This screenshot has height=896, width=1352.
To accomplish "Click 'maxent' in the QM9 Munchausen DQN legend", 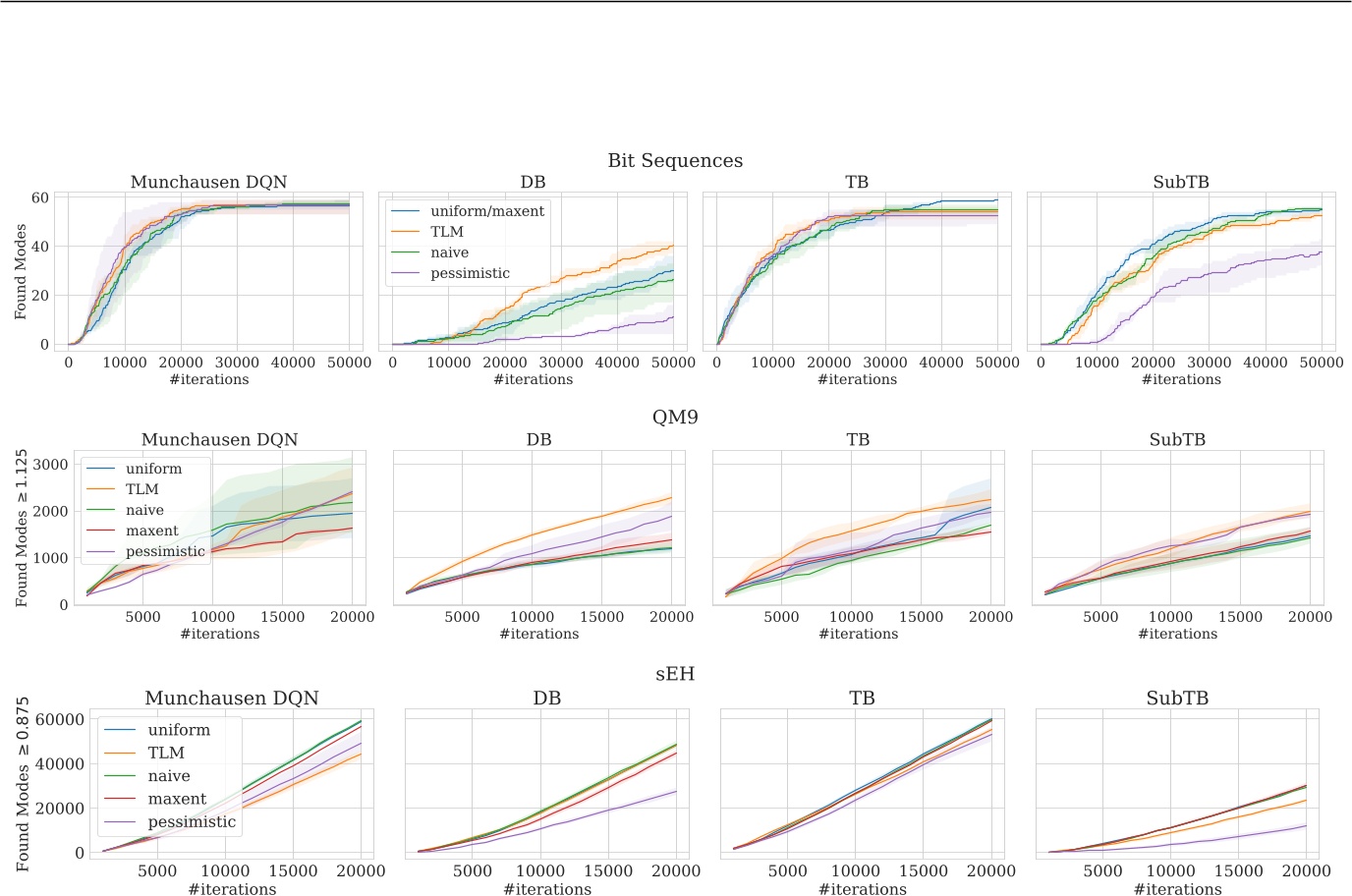I will (152, 531).
